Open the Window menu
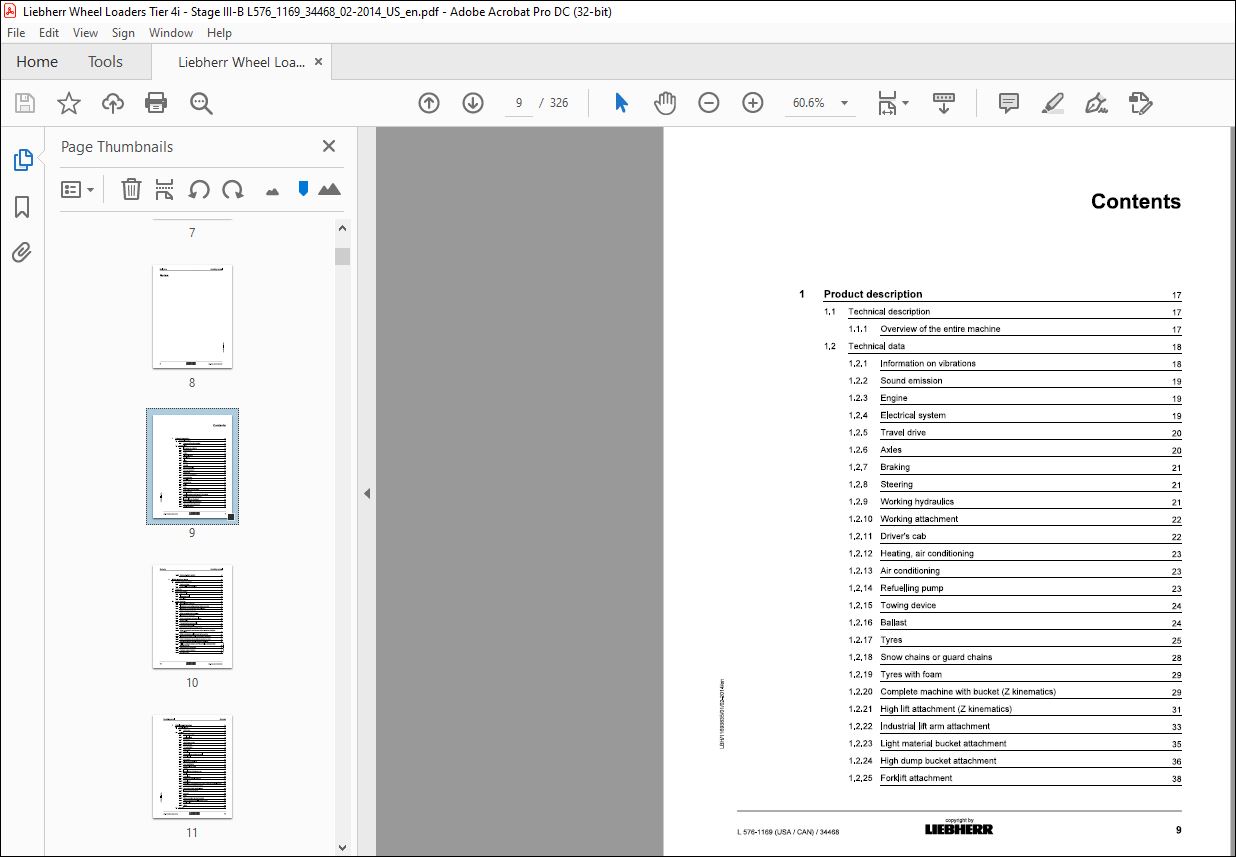Image resolution: width=1236 pixels, height=857 pixels. click(x=171, y=33)
